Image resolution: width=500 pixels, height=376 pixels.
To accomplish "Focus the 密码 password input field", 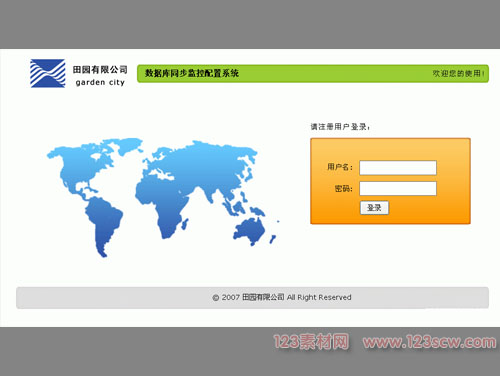I will (x=398, y=188).
